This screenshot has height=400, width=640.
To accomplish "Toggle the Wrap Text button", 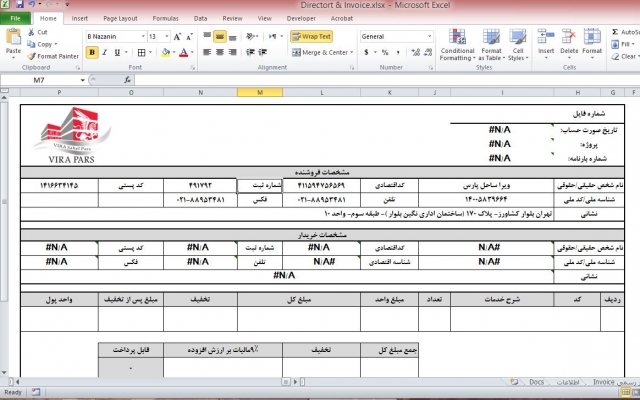I will pyautogui.click(x=311, y=36).
